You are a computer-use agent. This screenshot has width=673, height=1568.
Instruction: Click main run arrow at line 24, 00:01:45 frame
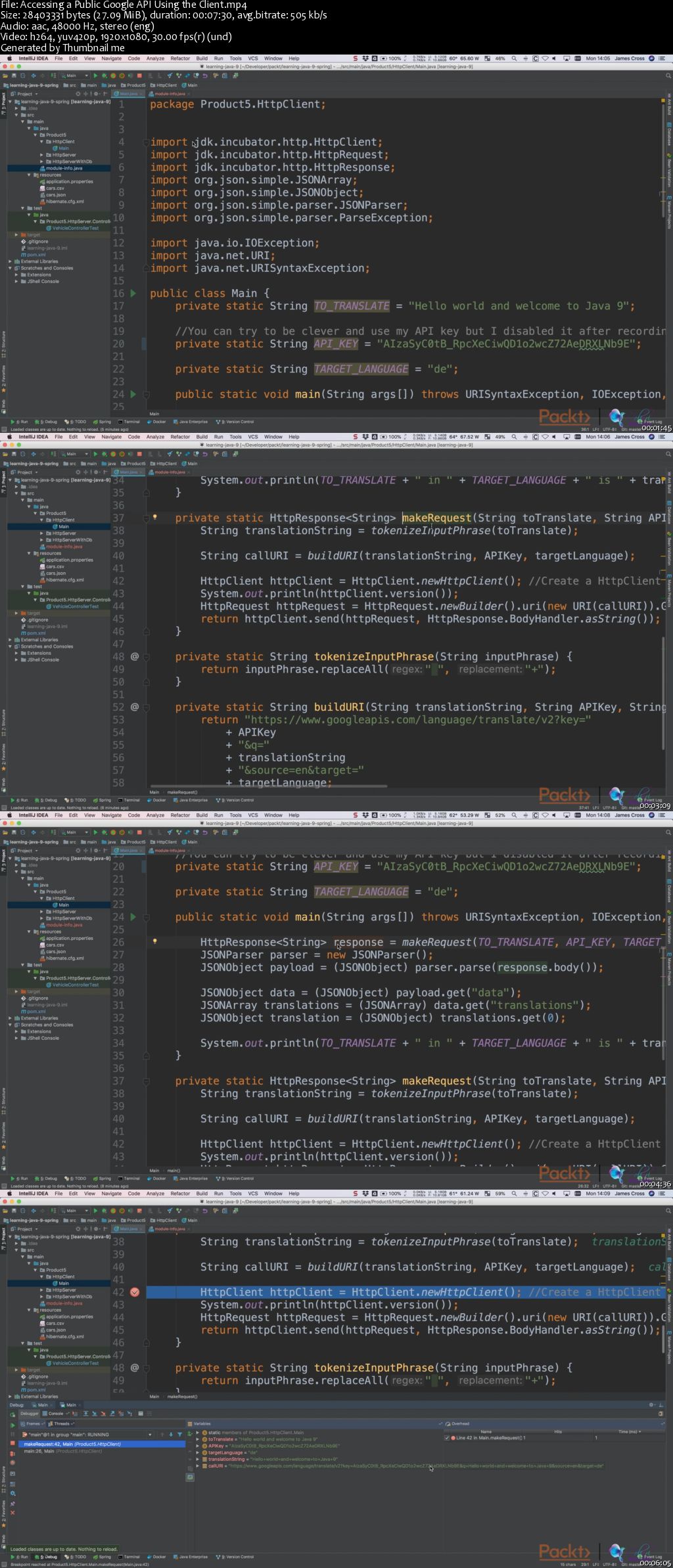(x=133, y=394)
